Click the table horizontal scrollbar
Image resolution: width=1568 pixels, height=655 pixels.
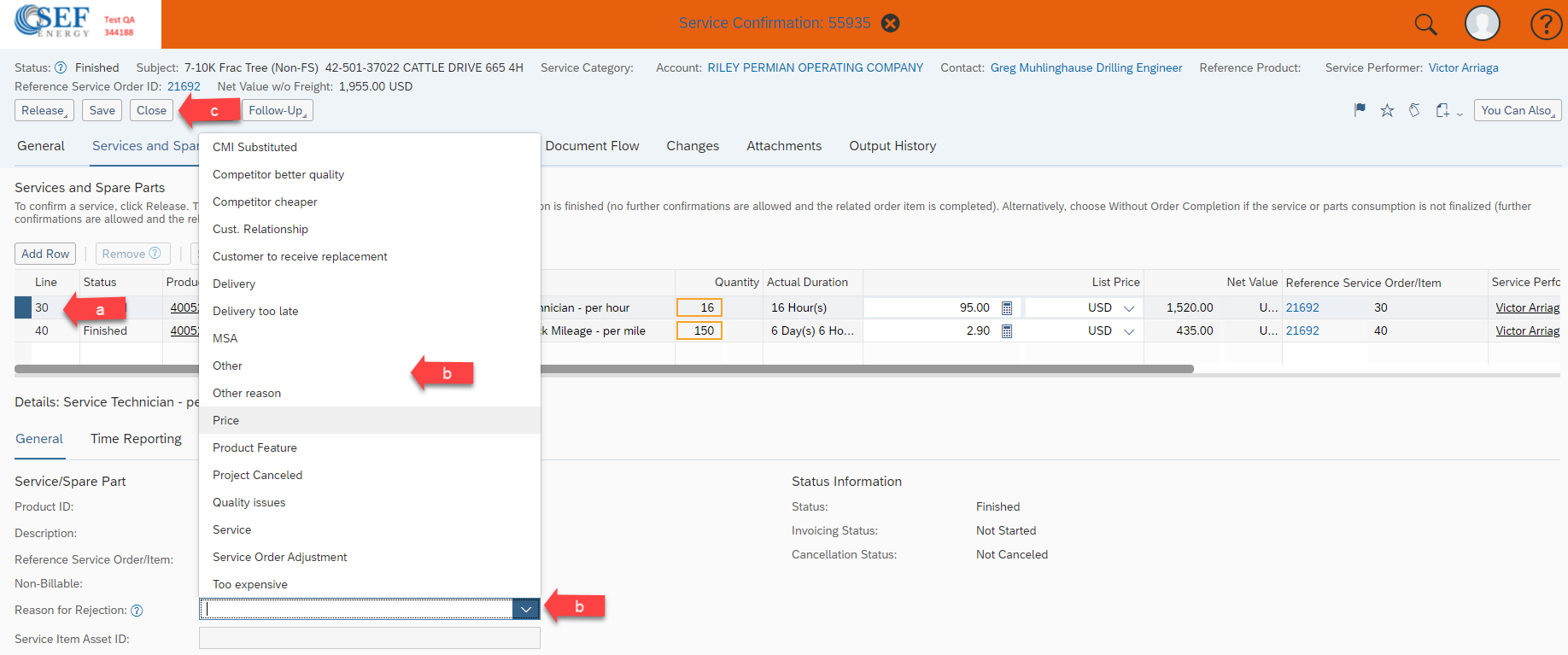tap(604, 369)
